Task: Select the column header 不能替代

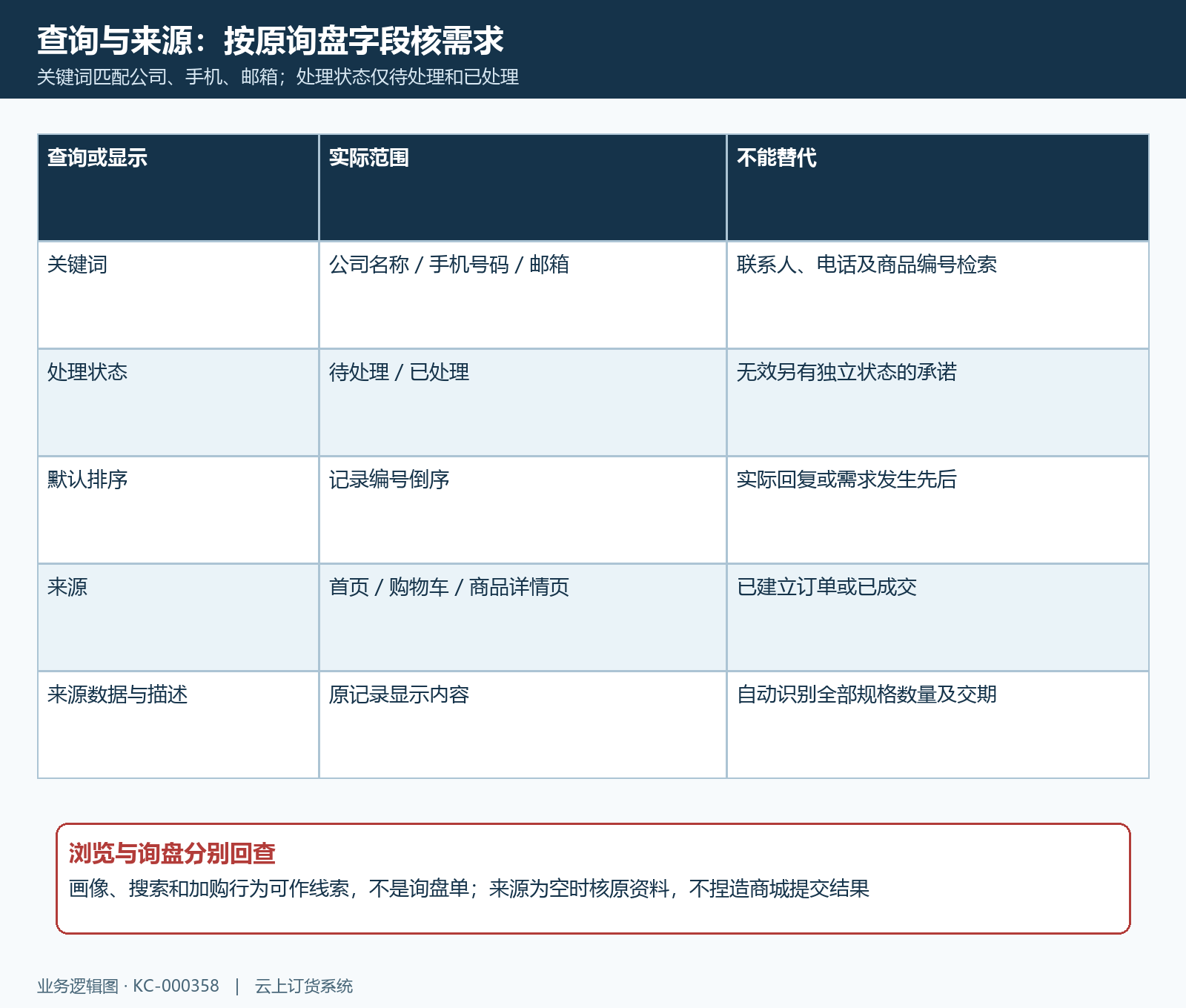Action: 938,188
